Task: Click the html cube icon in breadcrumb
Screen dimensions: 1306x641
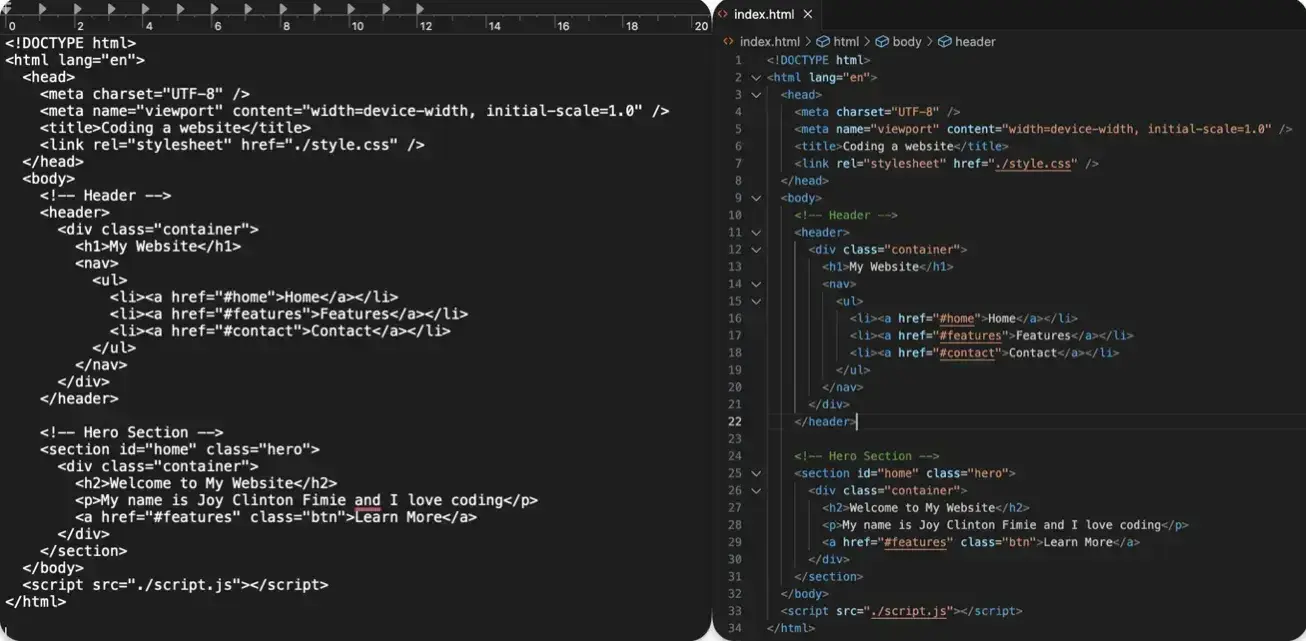Action: (x=823, y=42)
